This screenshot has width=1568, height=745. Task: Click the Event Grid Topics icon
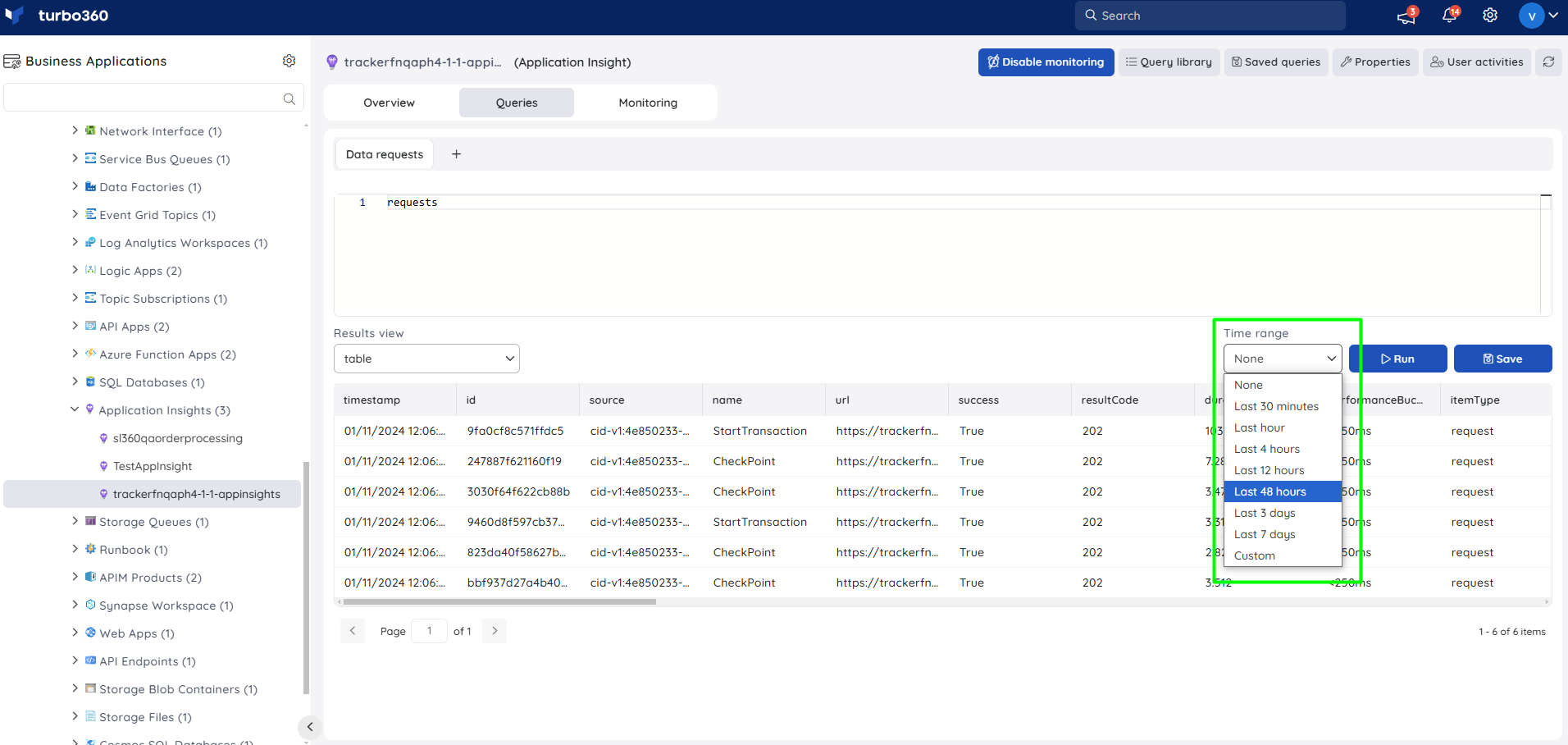[90, 214]
